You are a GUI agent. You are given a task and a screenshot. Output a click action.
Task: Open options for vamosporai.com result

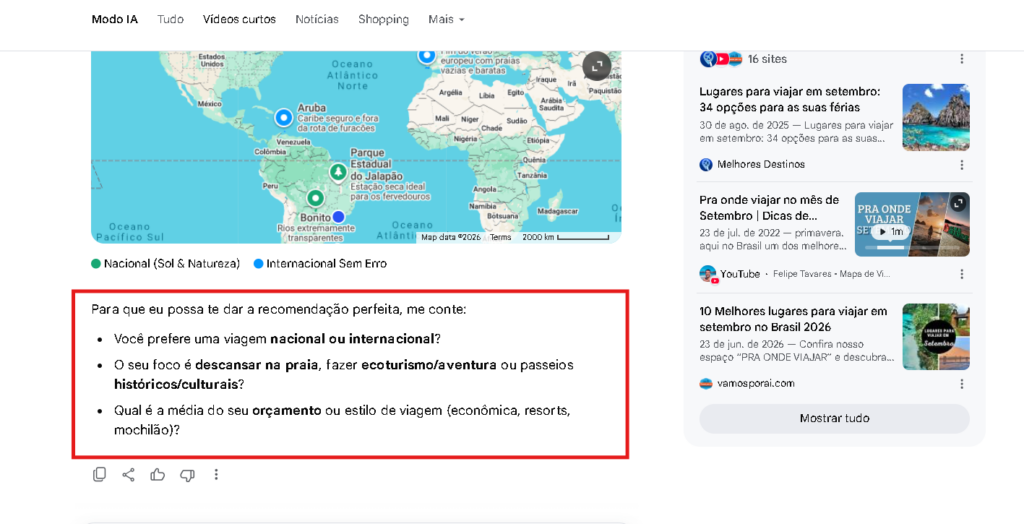point(961,384)
